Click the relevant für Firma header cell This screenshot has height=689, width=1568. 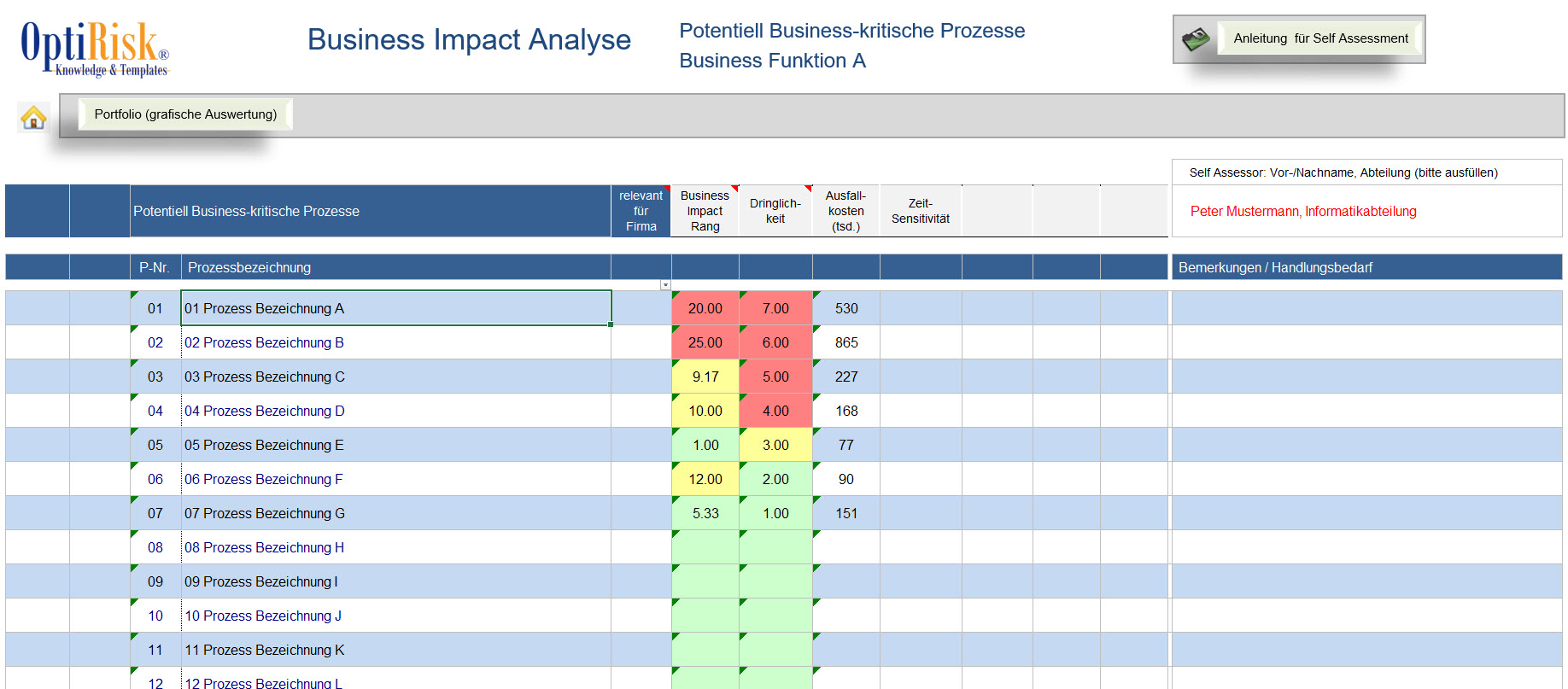pos(641,211)
